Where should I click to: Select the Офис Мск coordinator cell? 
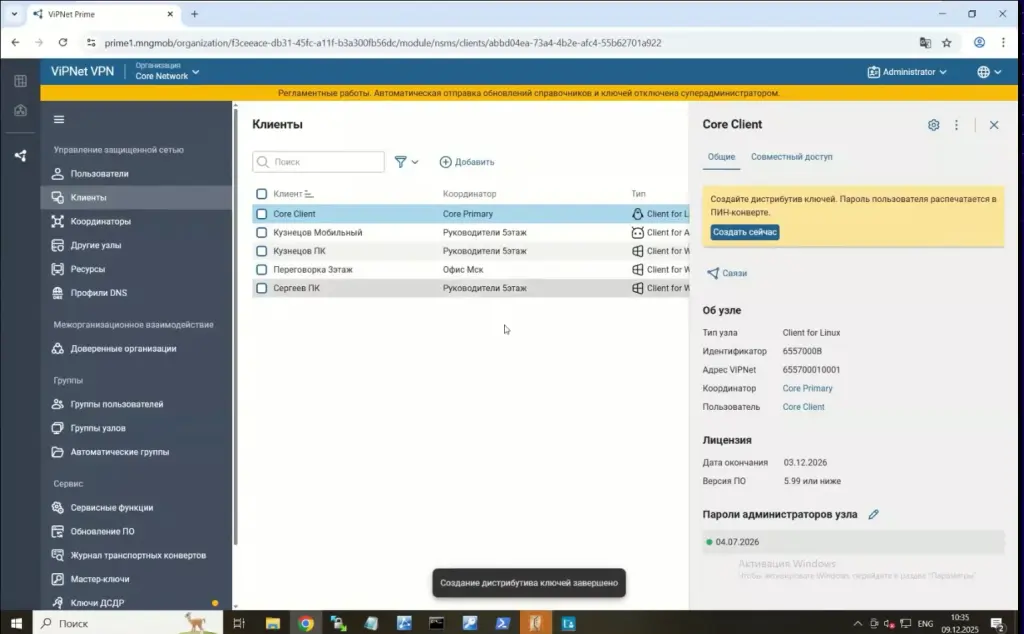[463, 270]
